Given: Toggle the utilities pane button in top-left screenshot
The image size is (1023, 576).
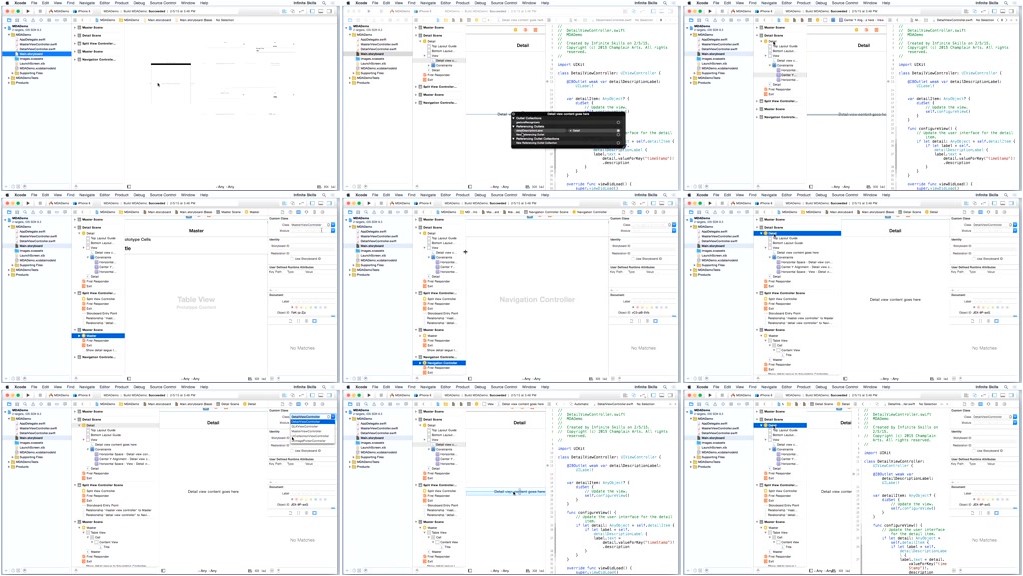Looking at the screenshot, I should tap(329, 11).
